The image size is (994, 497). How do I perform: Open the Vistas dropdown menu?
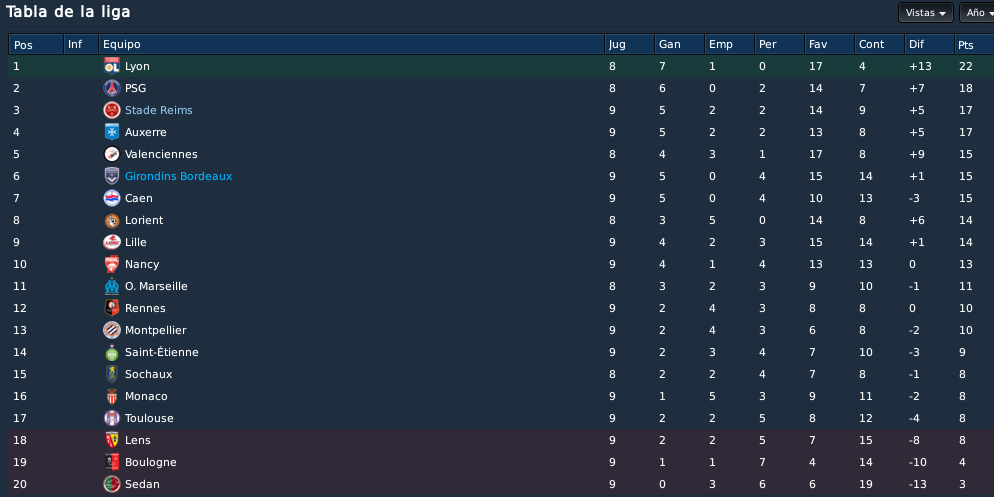pos(925,13)
